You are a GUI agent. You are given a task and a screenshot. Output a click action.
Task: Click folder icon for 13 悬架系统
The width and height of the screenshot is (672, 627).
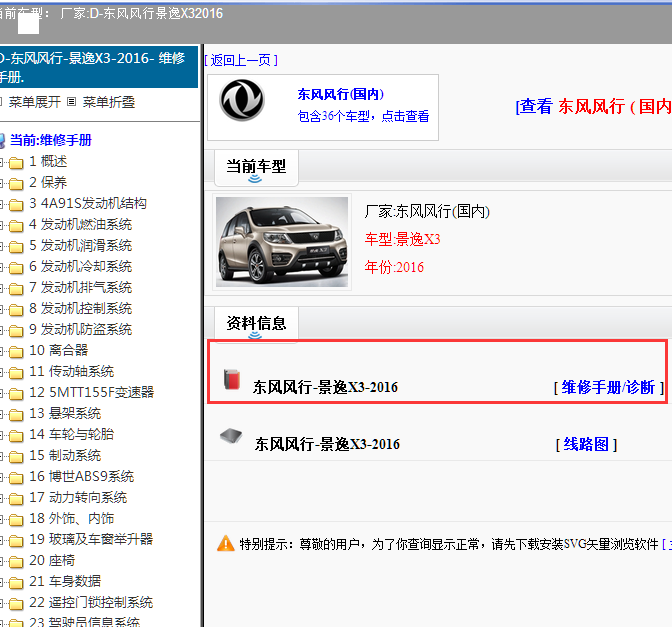[16, 415]
